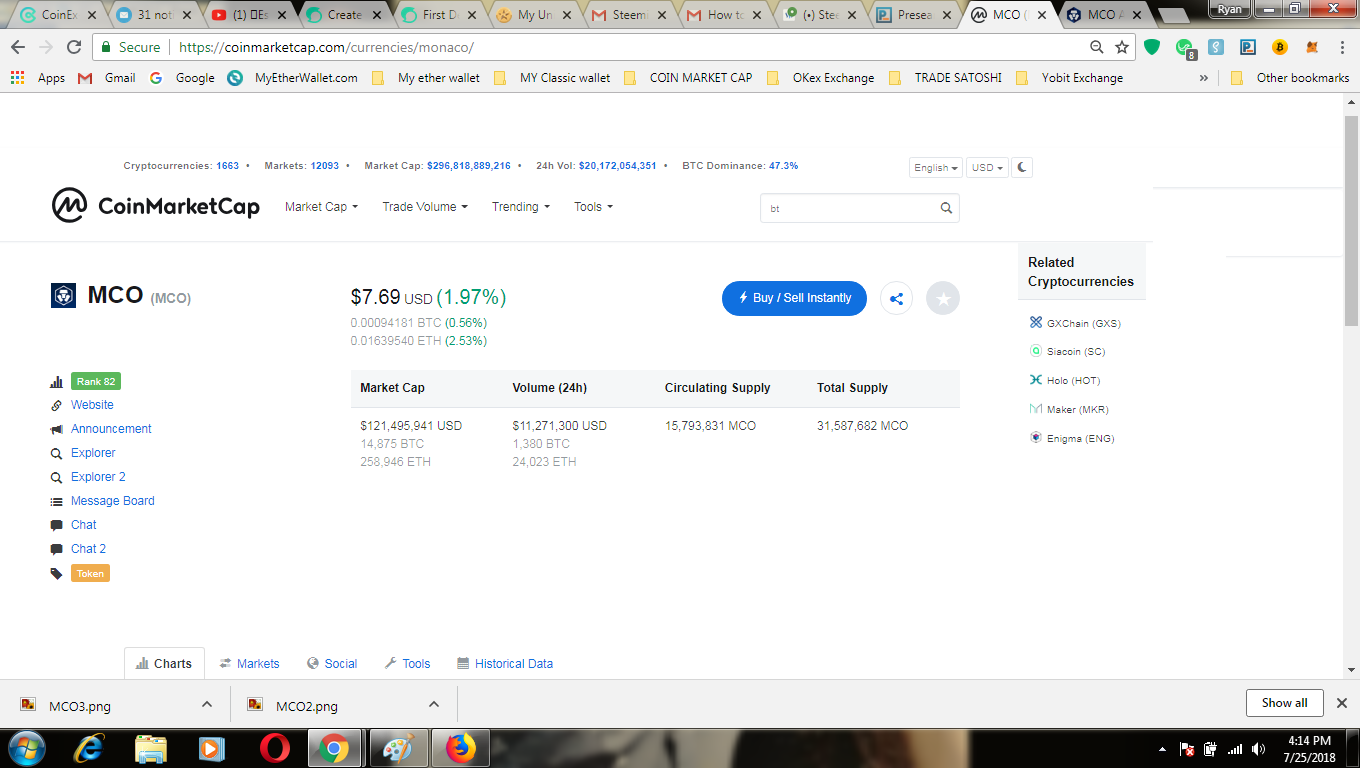Open the MCO Website link
The width and height of the screenshot is (1360, 768).
(x=92, y=405)
